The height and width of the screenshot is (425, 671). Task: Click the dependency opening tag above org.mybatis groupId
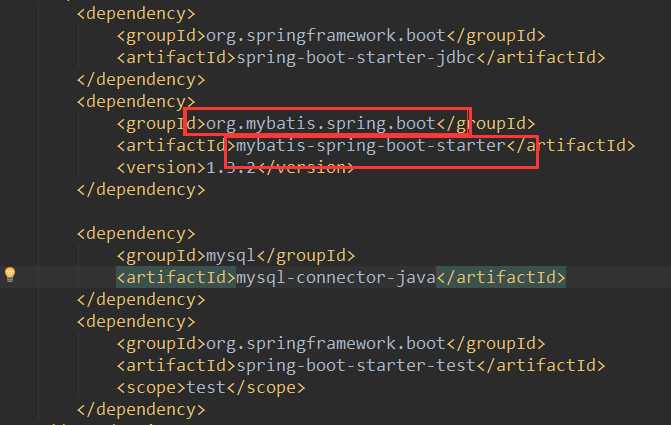tap(136, 102)
